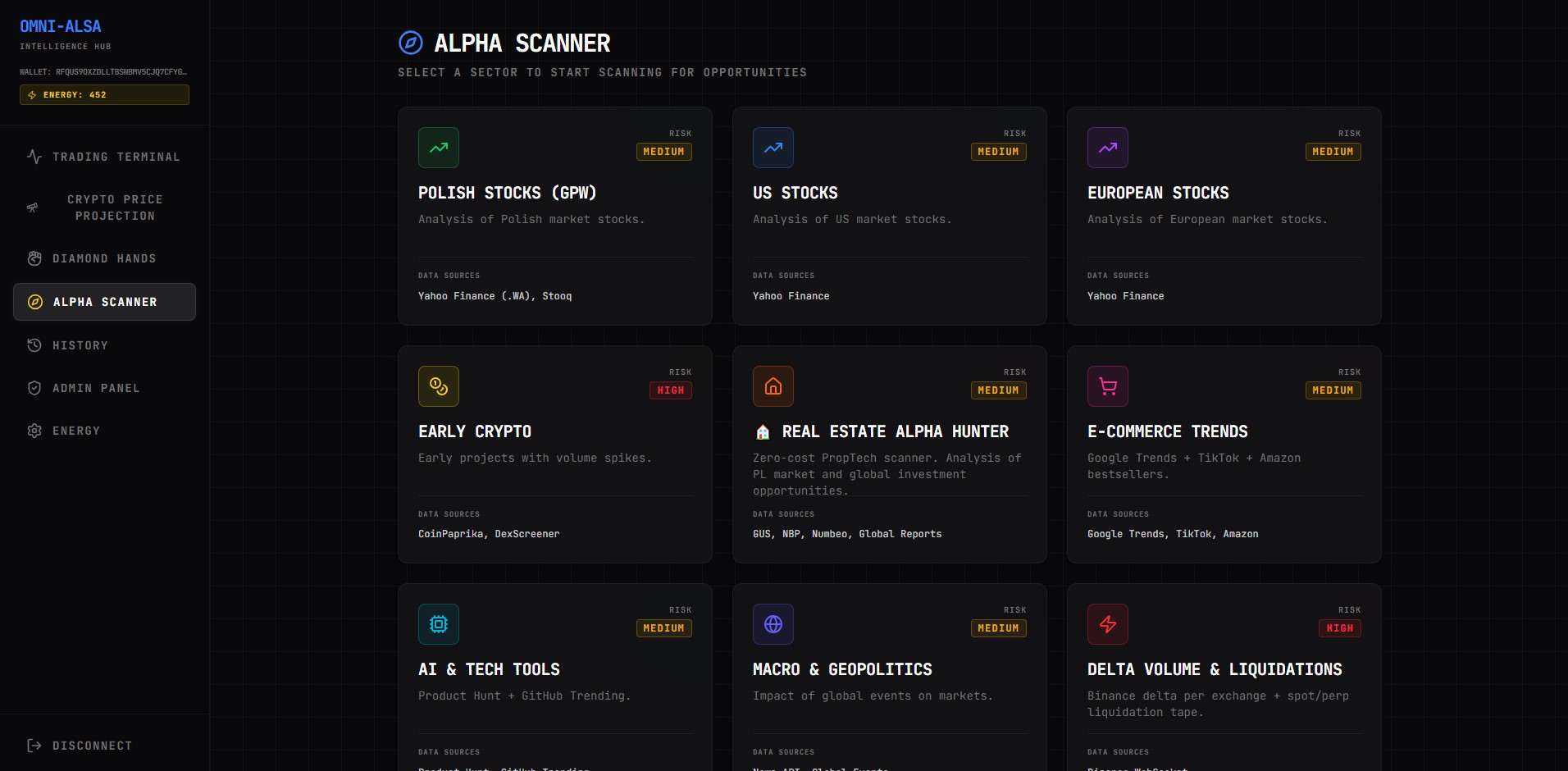Screen dimensions: 1568x771
Task: Click the Alpha Scanner compass icon in sidebar
Action: tap(35, 302)
